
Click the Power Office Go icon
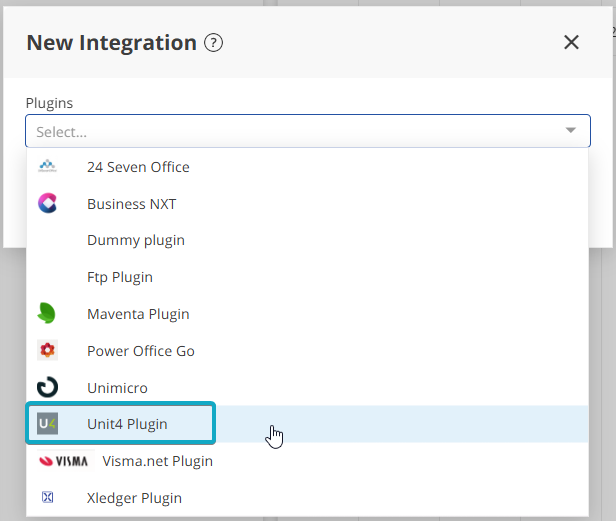[x=47, y=351]
